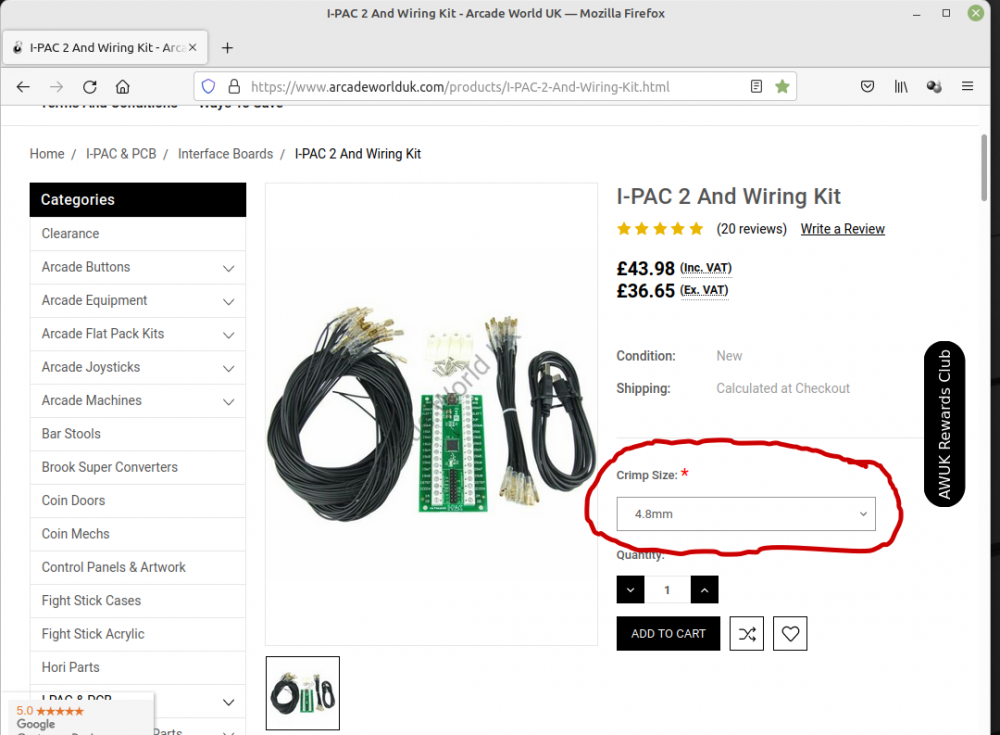The width and height of the screenshot is (1000, 735).
Task: Click the quantity input field
Action: pos(667,590)
